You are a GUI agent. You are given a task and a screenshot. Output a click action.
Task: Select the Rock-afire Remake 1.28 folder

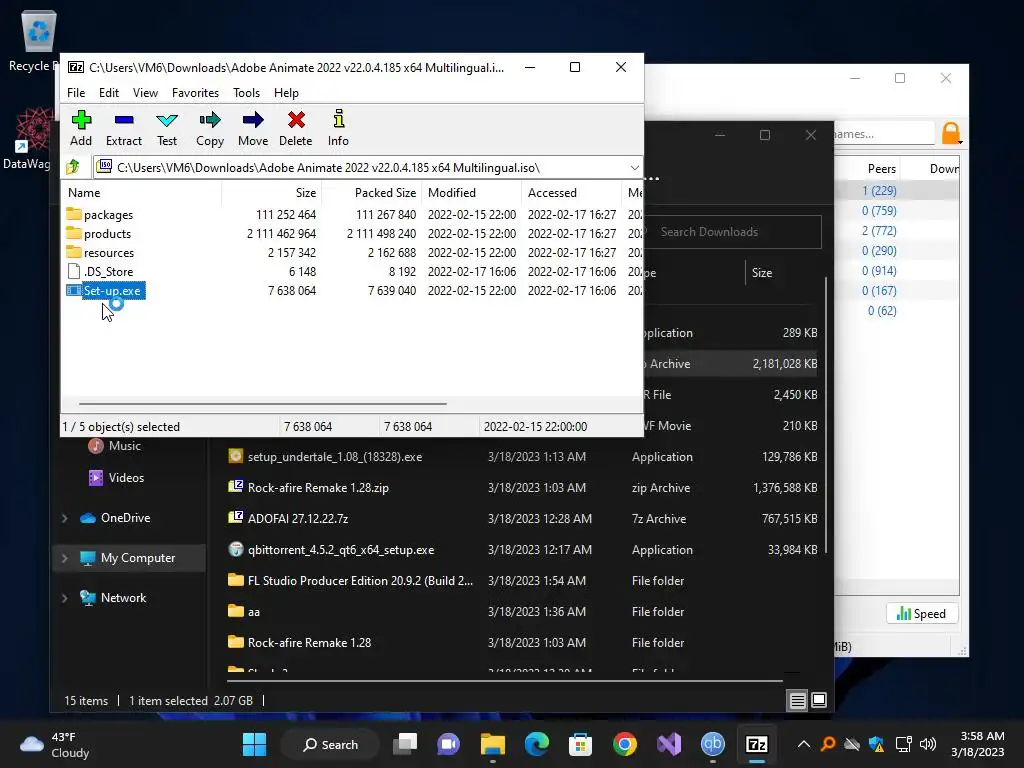pos(309,643)
